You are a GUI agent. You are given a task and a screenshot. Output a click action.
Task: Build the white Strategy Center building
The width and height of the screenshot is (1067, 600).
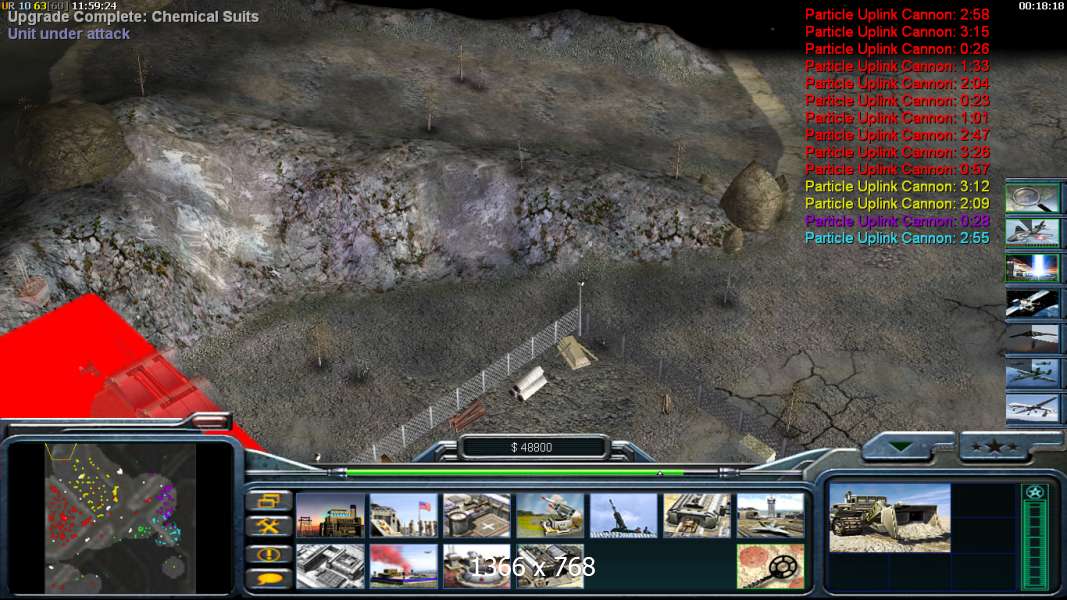click(330, 566)
